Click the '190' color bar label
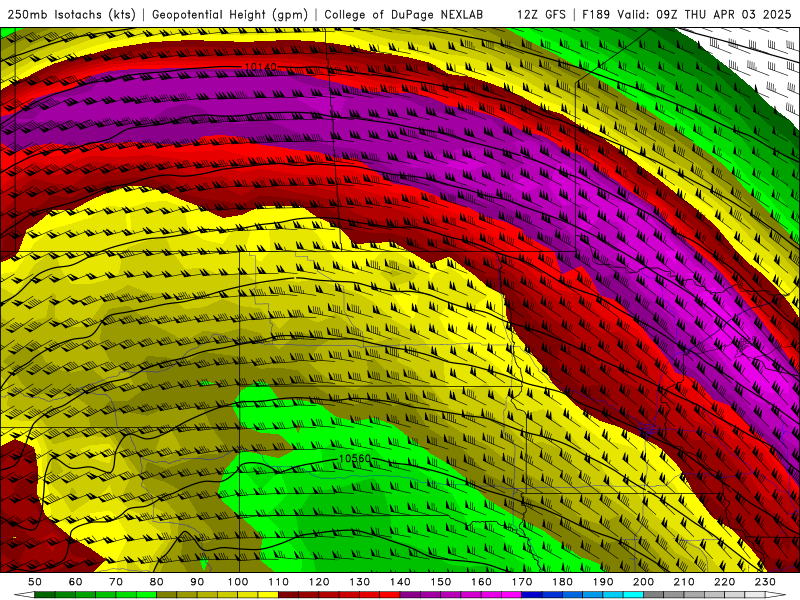The height and width of the screenshot is (600, 800). coord(603,582)
